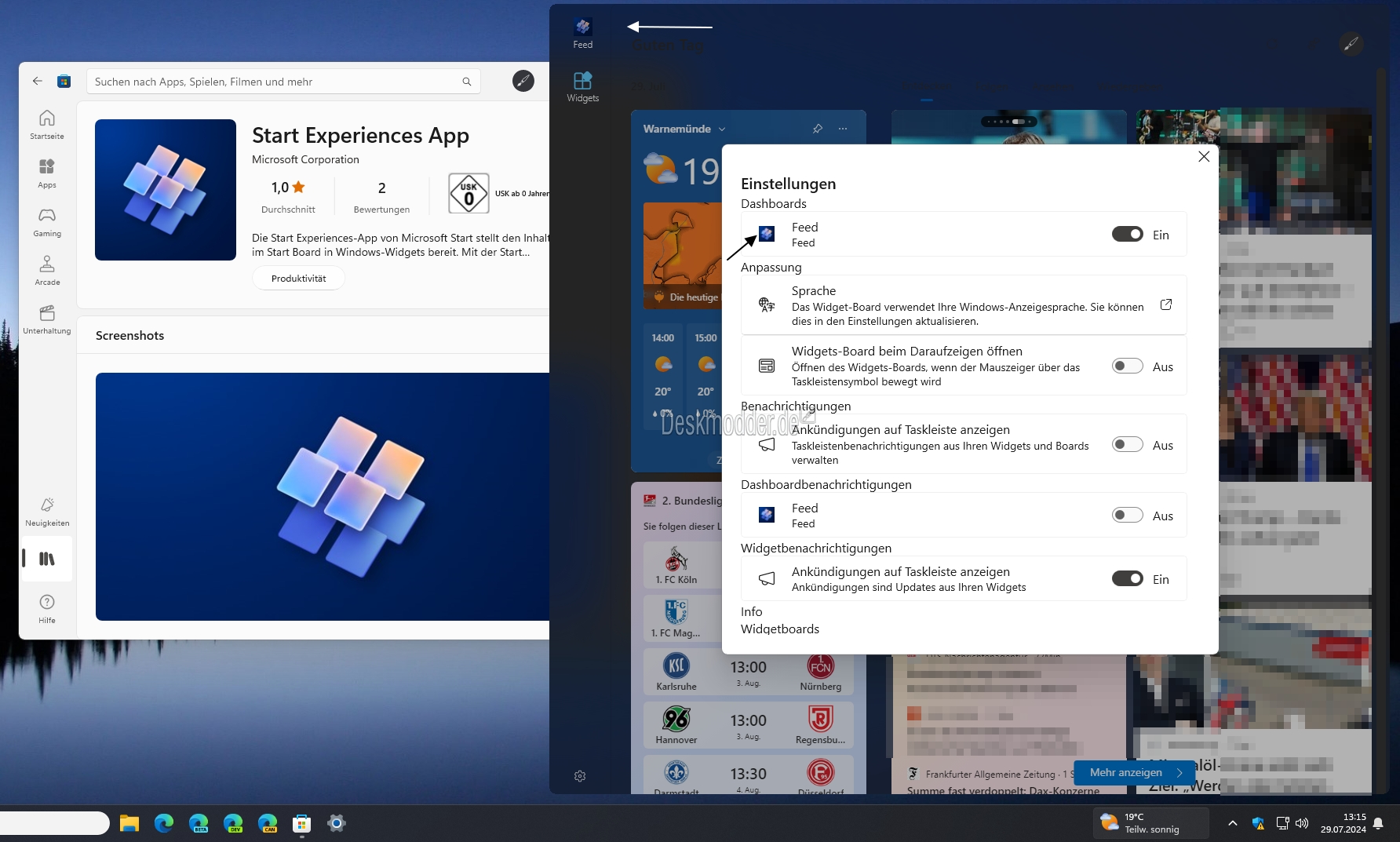Open the Feed dashboard in widgets sidebar
The height and width of the screenshot is (842, 1400).
point(582,33)
